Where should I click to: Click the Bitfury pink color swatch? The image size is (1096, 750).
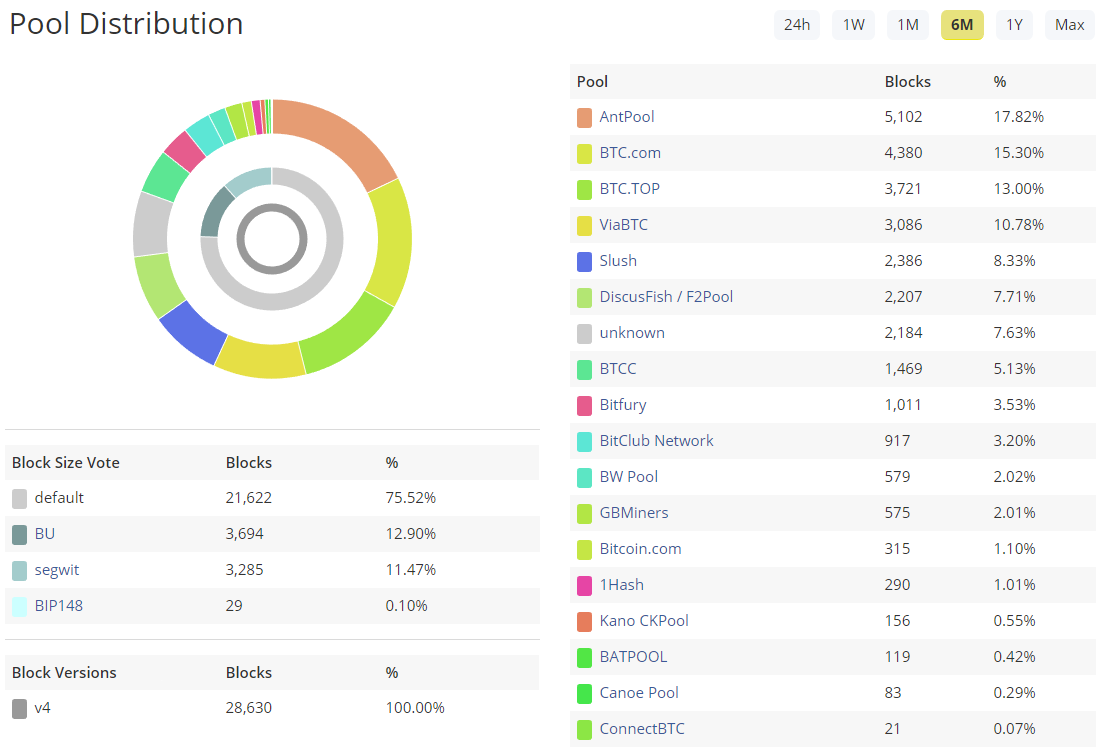tap(585, 405)
